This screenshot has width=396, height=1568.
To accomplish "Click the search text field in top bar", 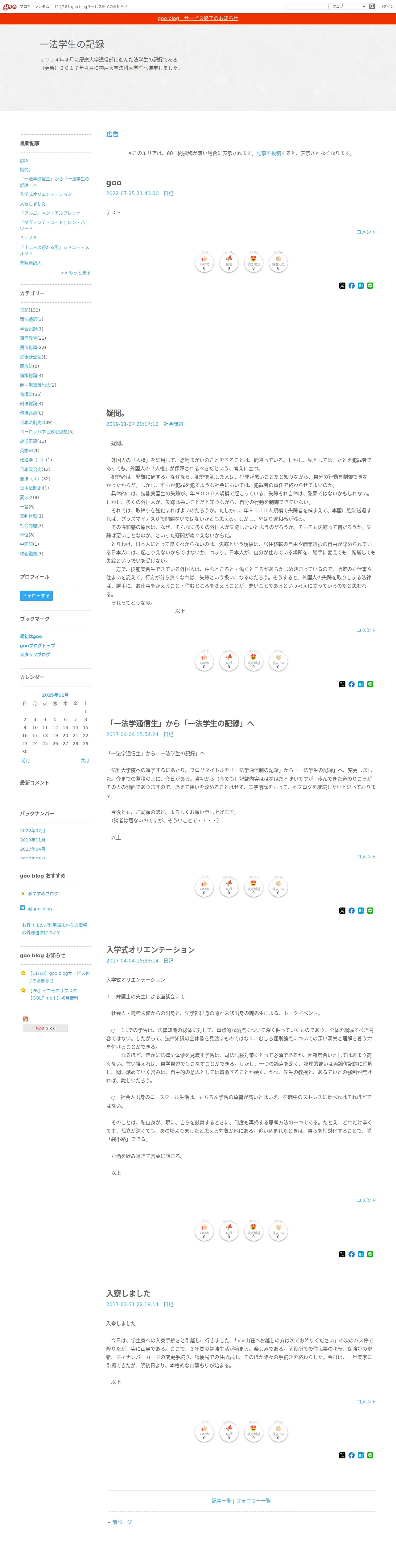I will [307, 7].
